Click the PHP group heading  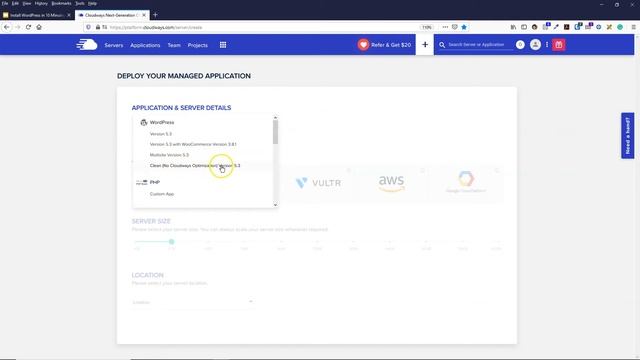tap(154, 182)
